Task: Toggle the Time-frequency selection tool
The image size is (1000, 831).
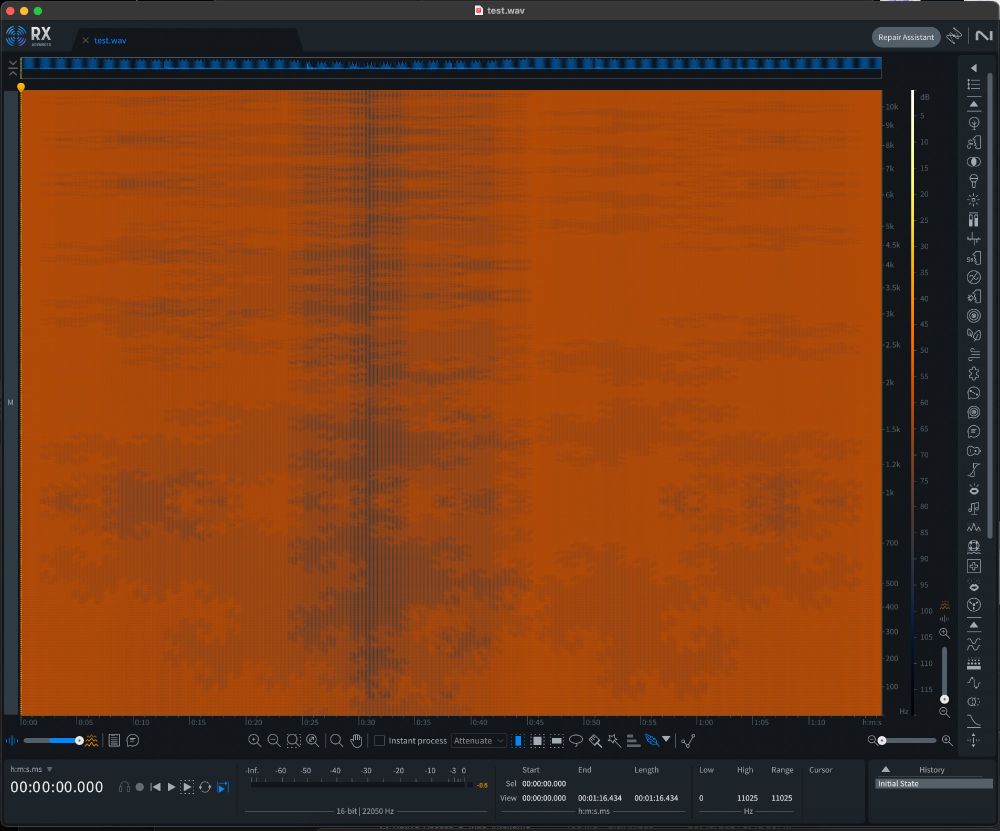Action: click(538, 740)
